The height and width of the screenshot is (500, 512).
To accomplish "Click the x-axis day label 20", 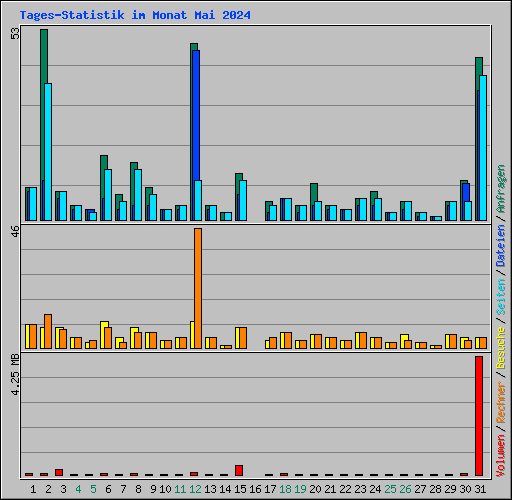I will [315, 489].
